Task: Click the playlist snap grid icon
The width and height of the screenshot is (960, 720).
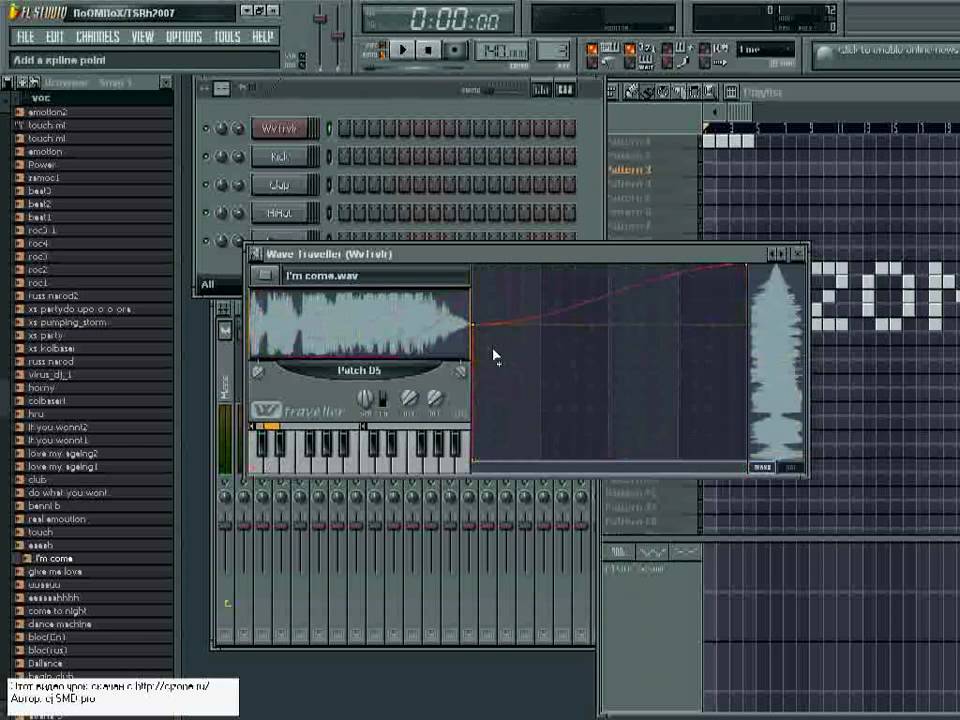Action: point(730,92)
